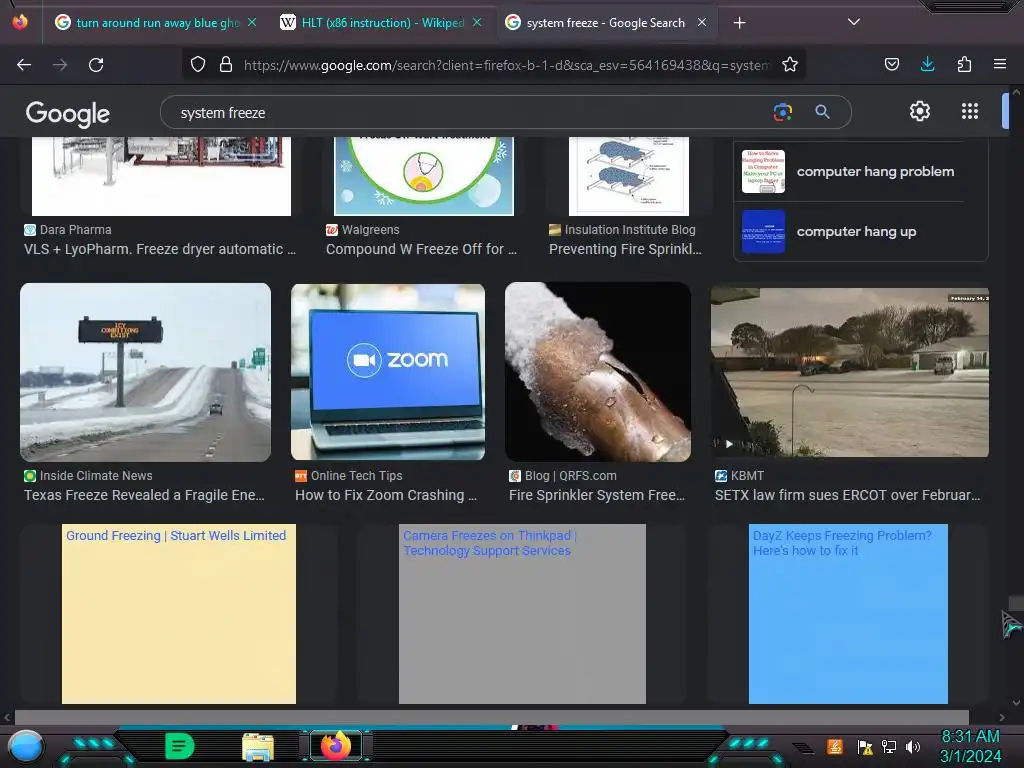Click 'Blog | QRFS.com' source label
This screenshot has width=1024, height=768.
pos(571,475)
